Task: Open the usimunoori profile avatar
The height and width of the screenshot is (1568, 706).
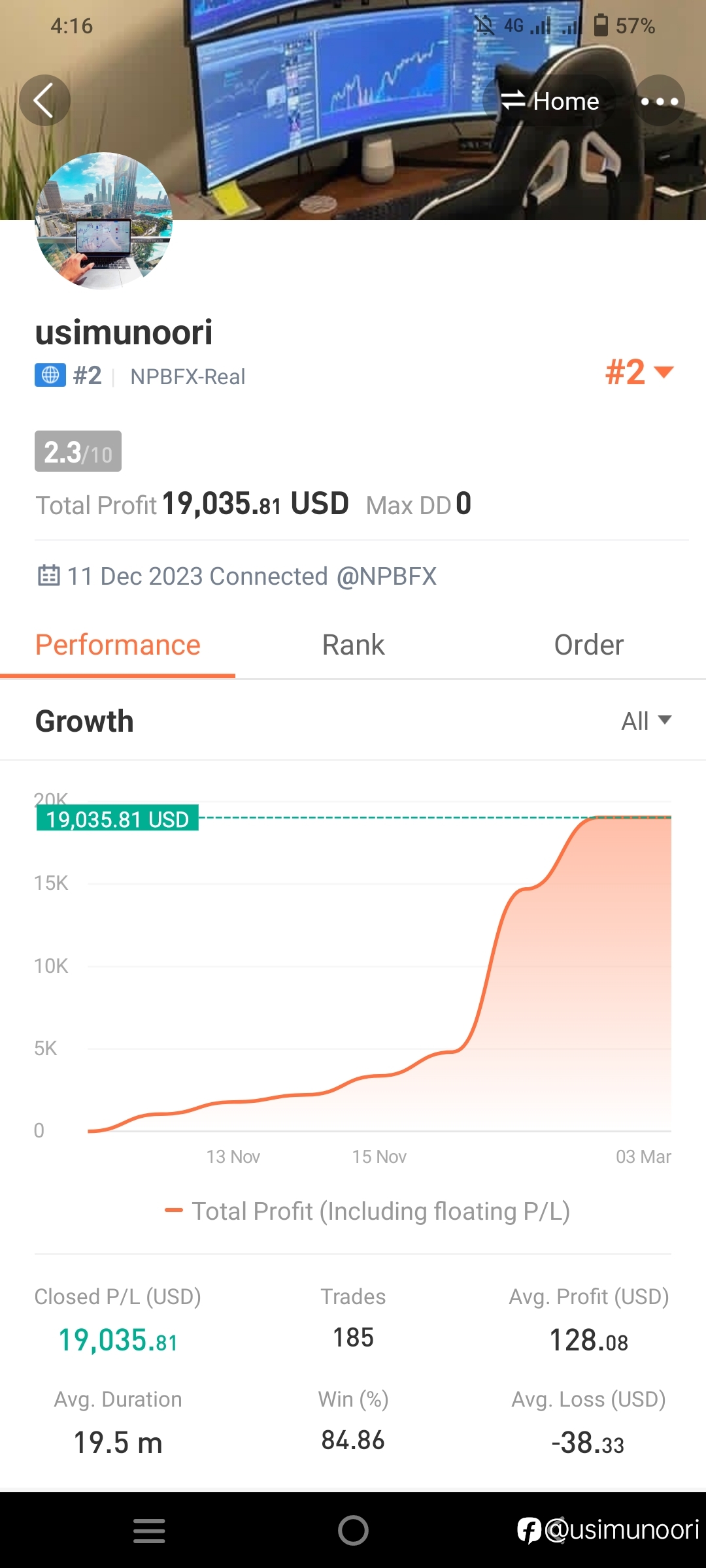Action: point(103,221)
